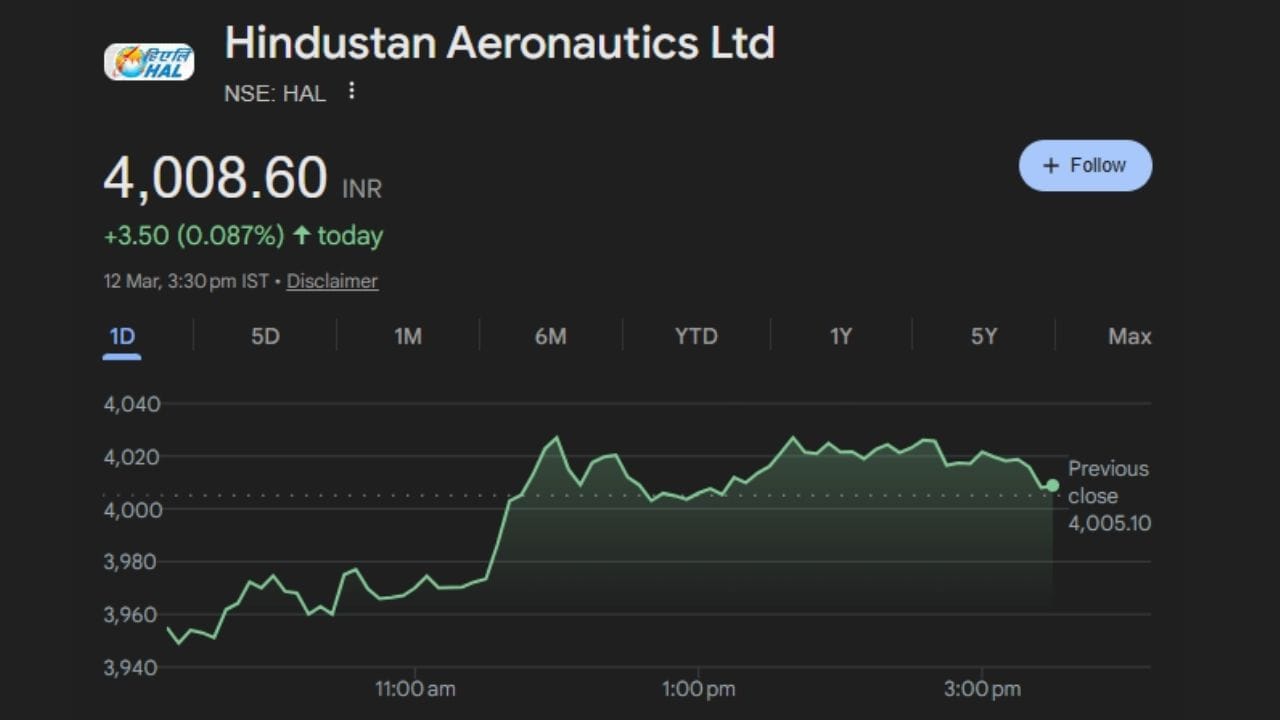The height and width of the screenshot is (720, 1280).
Task: Select the Max time range tab
Action: coord(1129,336)
